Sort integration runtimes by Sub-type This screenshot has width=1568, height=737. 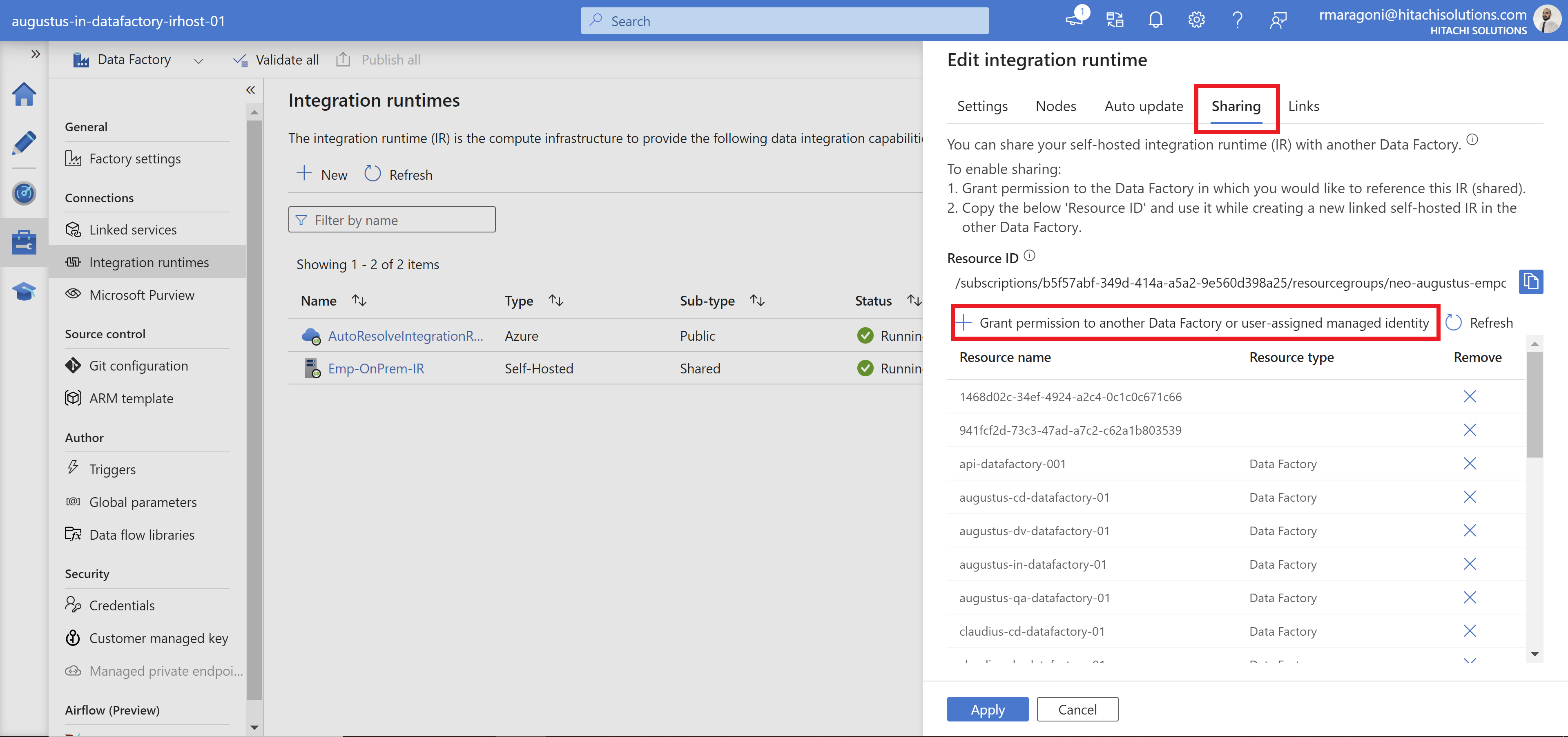coord(757,300)
